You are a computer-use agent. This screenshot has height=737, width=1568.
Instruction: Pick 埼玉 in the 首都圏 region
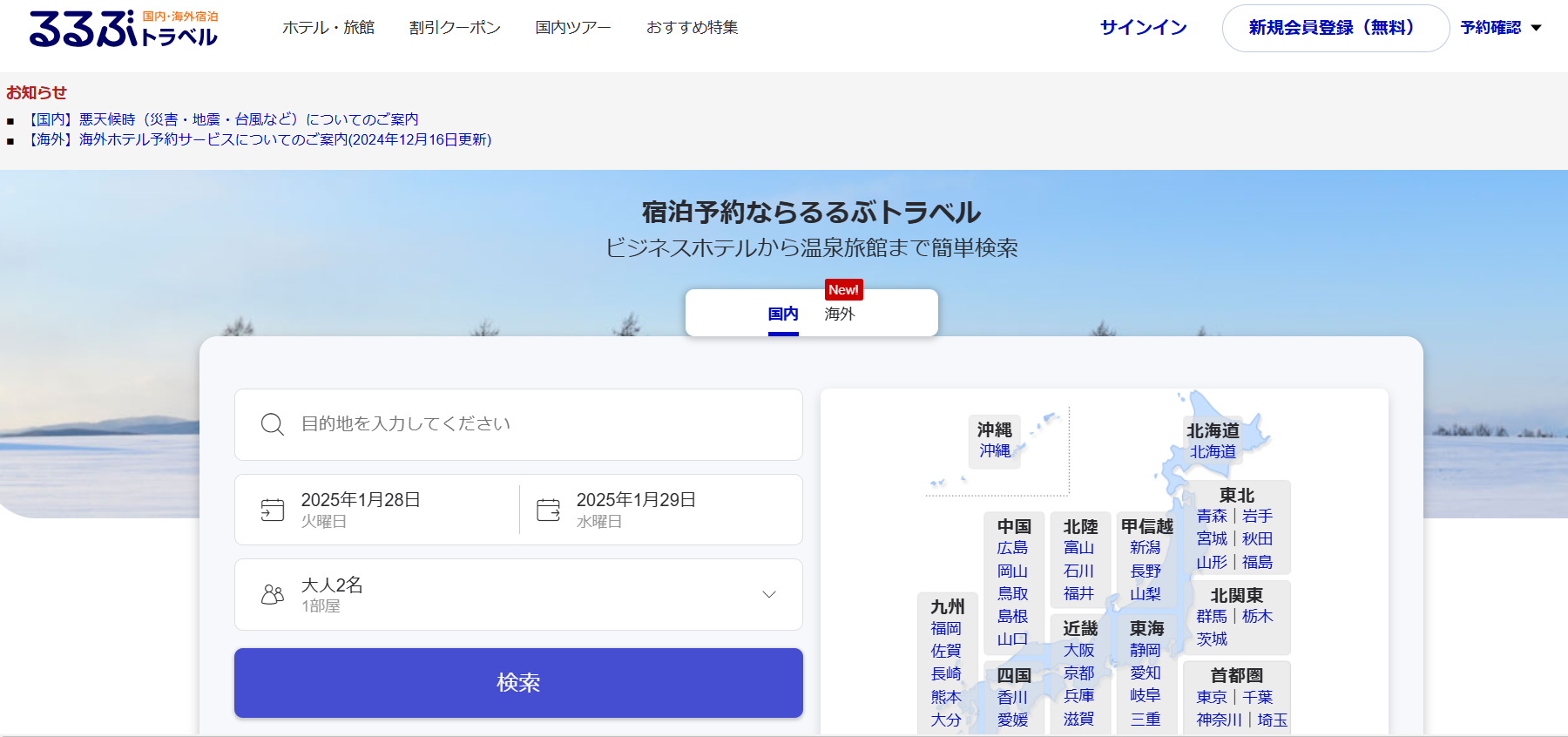(x=1272, y=720)
